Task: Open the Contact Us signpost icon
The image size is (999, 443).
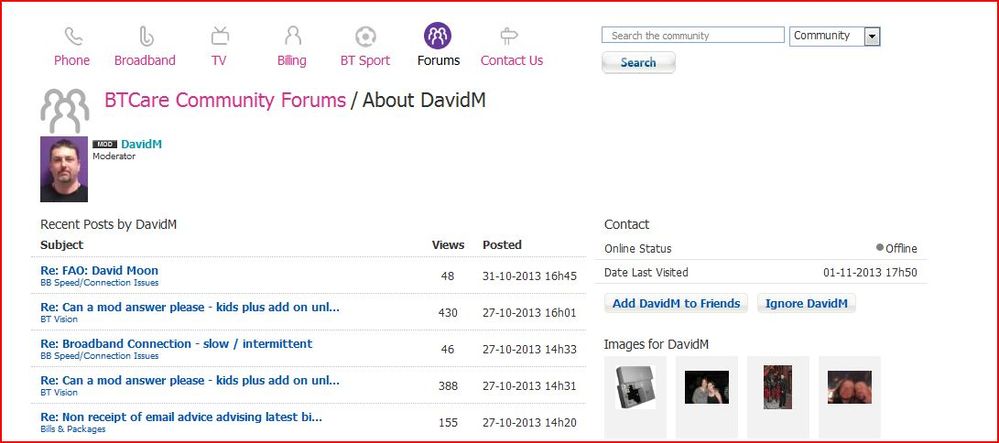Action: click(508, 36)
